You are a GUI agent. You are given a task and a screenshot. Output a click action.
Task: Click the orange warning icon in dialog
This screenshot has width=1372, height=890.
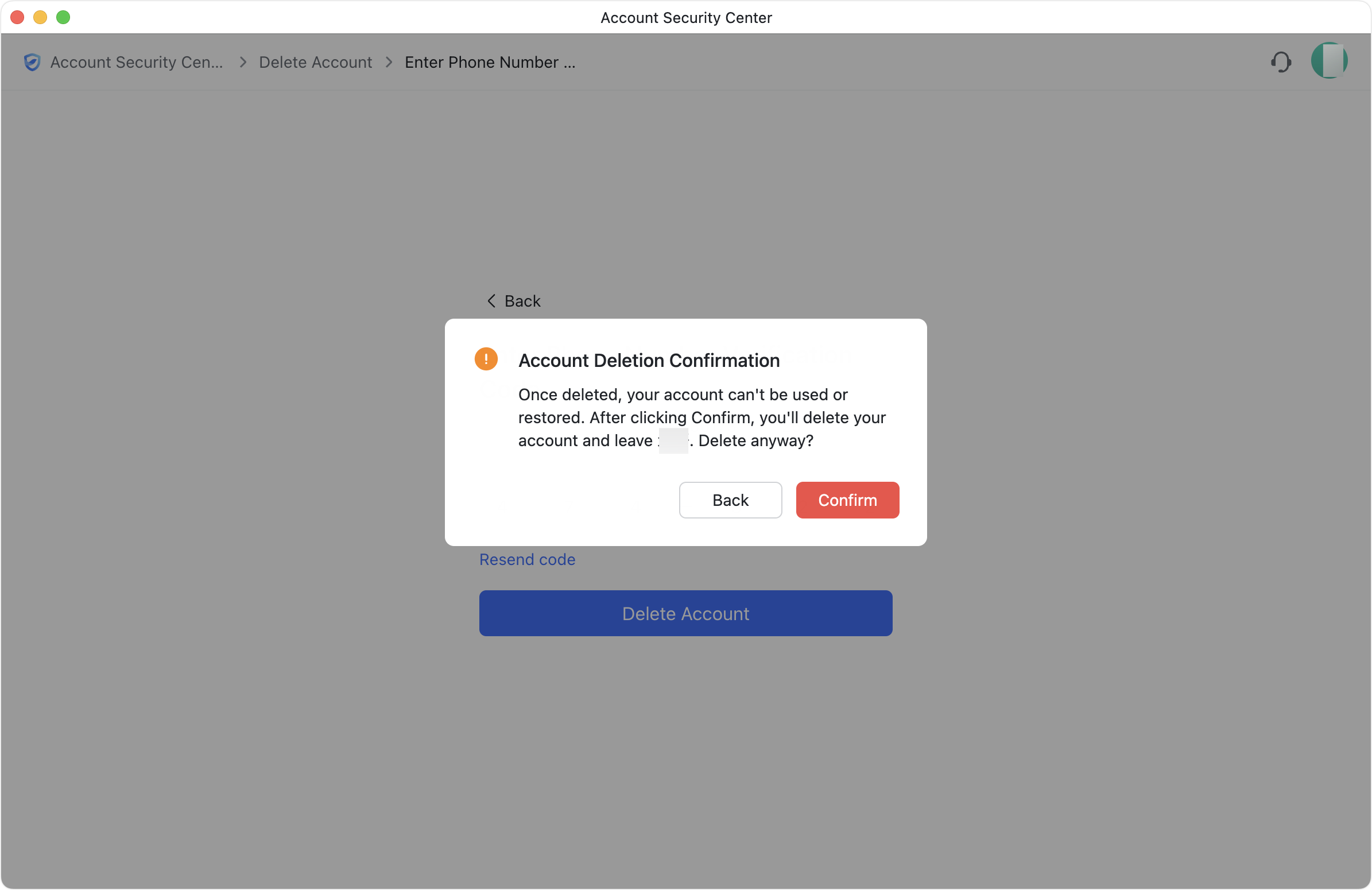pos(486,358)
